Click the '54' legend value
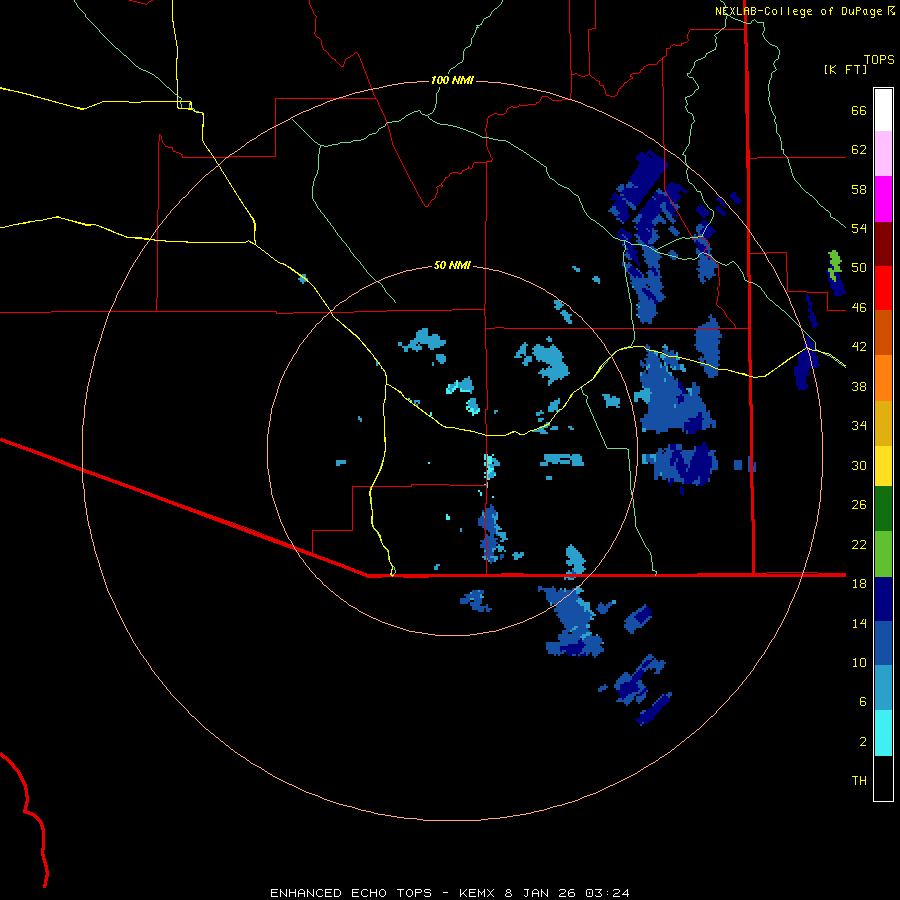Image resolution: width=900 pixels, height=900 pixels. click(859, 228)
